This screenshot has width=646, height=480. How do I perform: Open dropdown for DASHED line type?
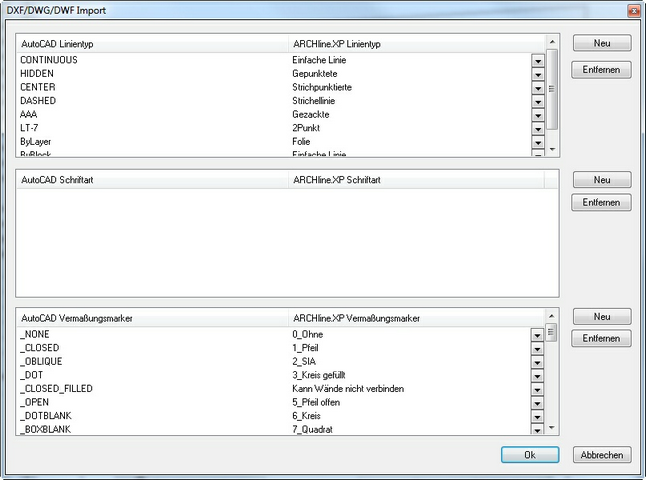coord(538,102)
